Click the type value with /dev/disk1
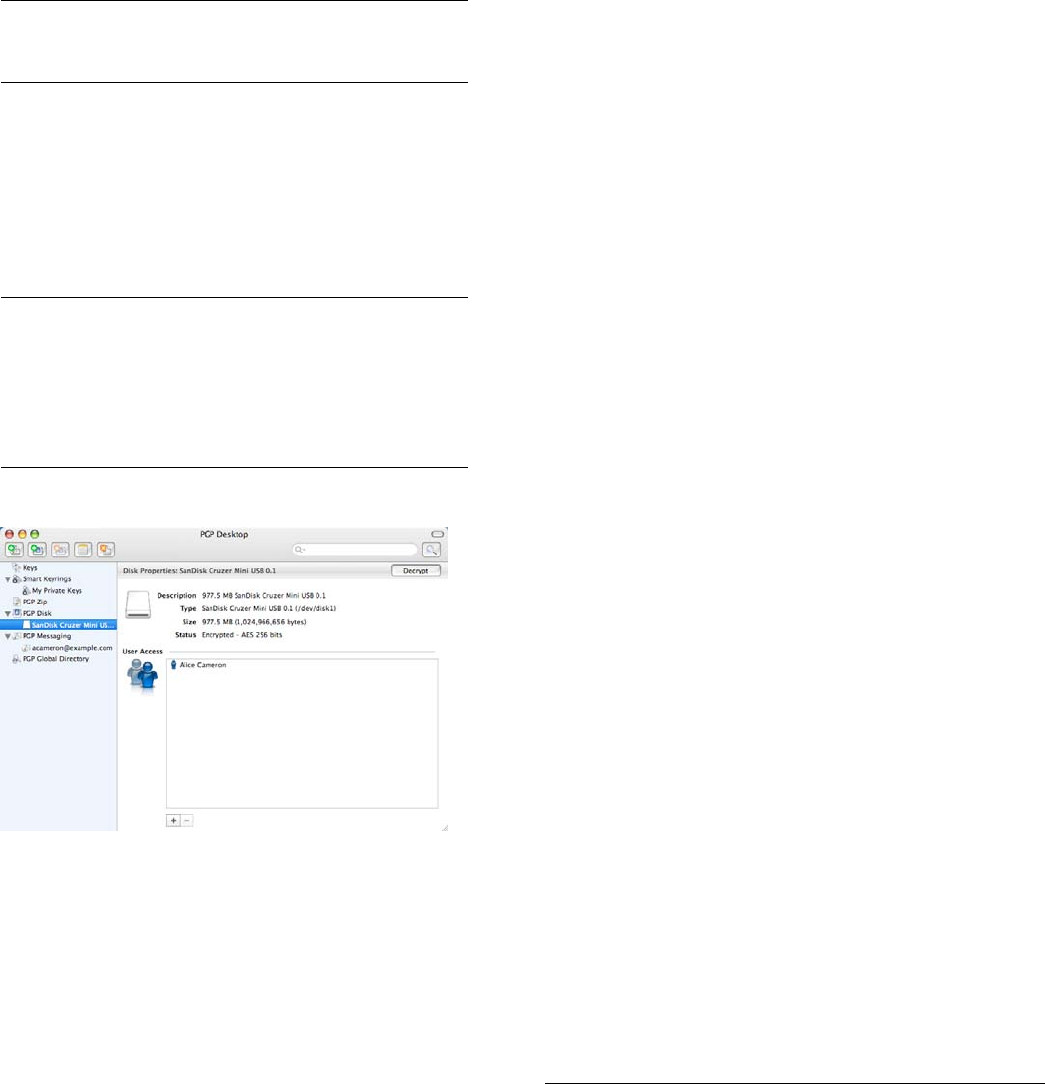 click(269, 608)
